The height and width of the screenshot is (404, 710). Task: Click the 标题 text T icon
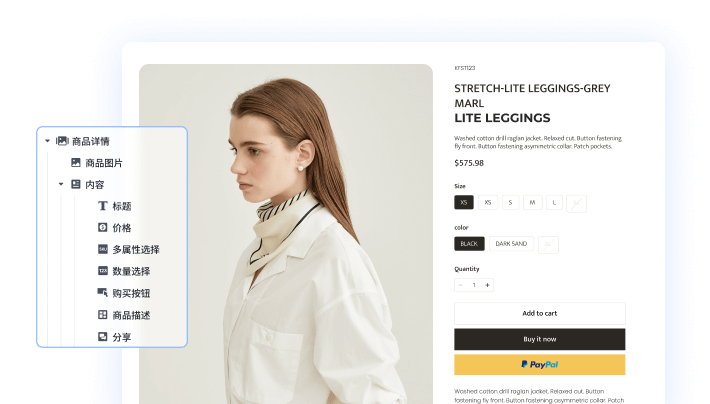pos(103,206)
